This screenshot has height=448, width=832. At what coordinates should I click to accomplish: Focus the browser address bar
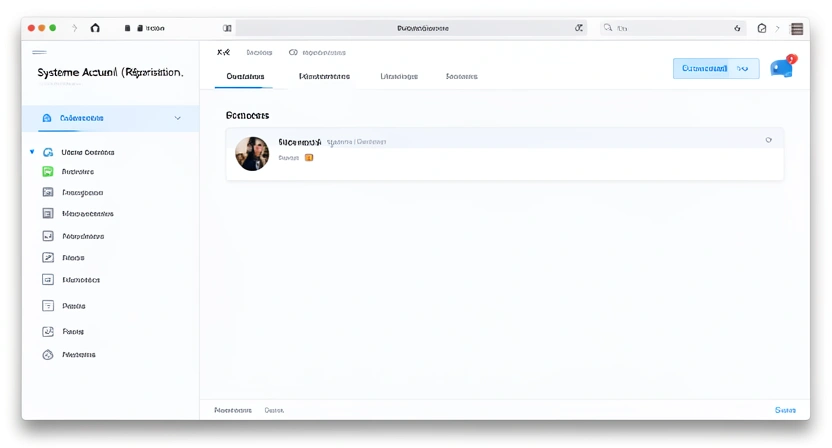click(x=411, y=28)
